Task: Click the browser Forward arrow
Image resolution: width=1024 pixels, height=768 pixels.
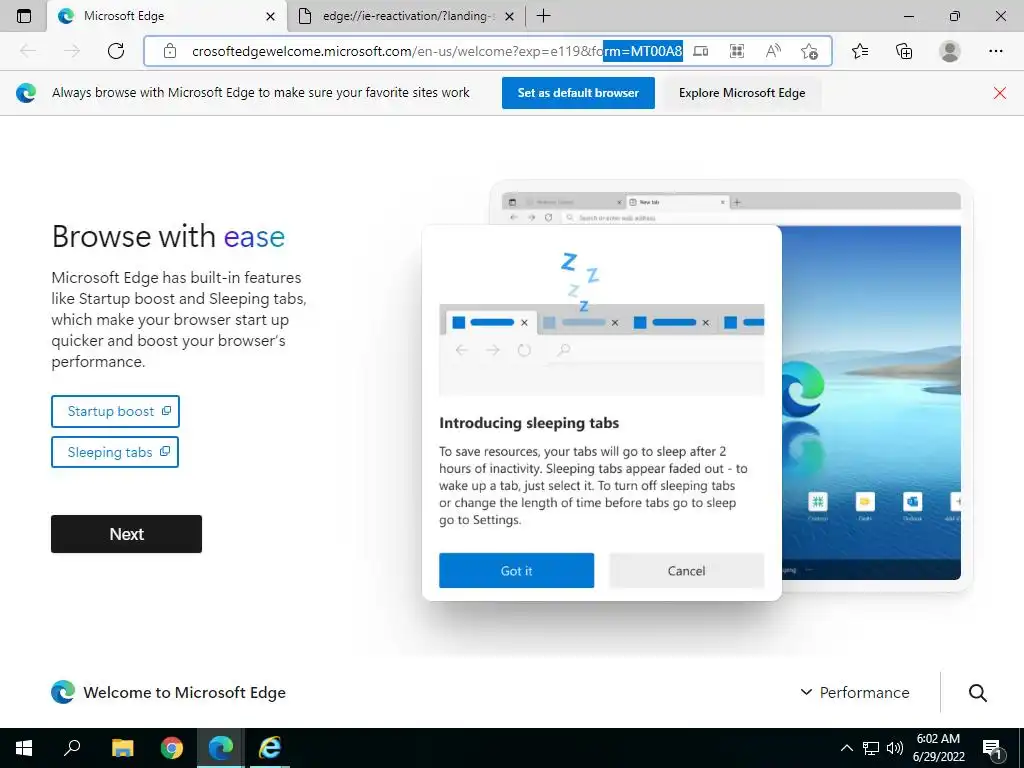Action: (x=72, y=51)
